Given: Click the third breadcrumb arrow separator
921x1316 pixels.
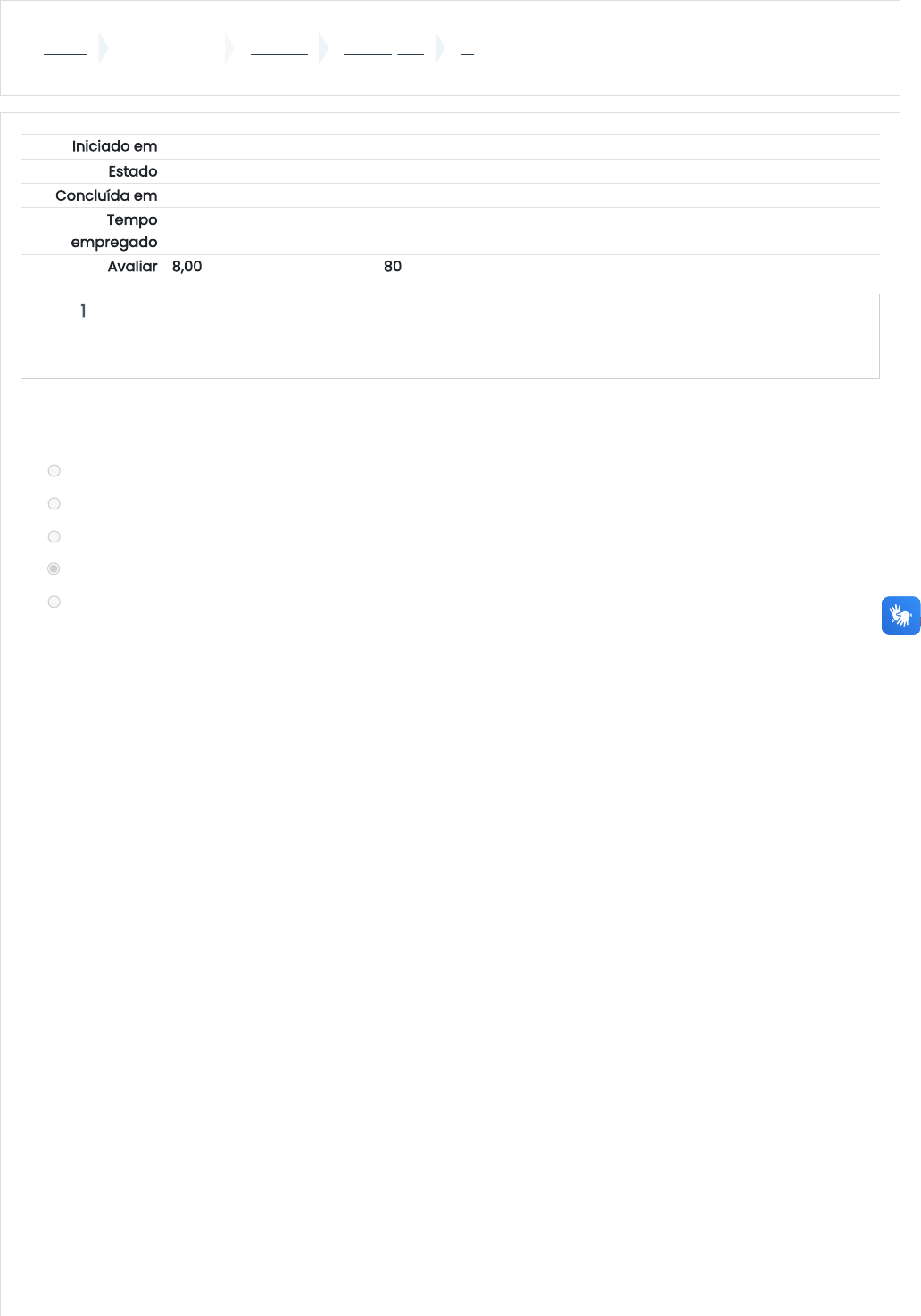Looking at the screenshot, I should (324, 48).
